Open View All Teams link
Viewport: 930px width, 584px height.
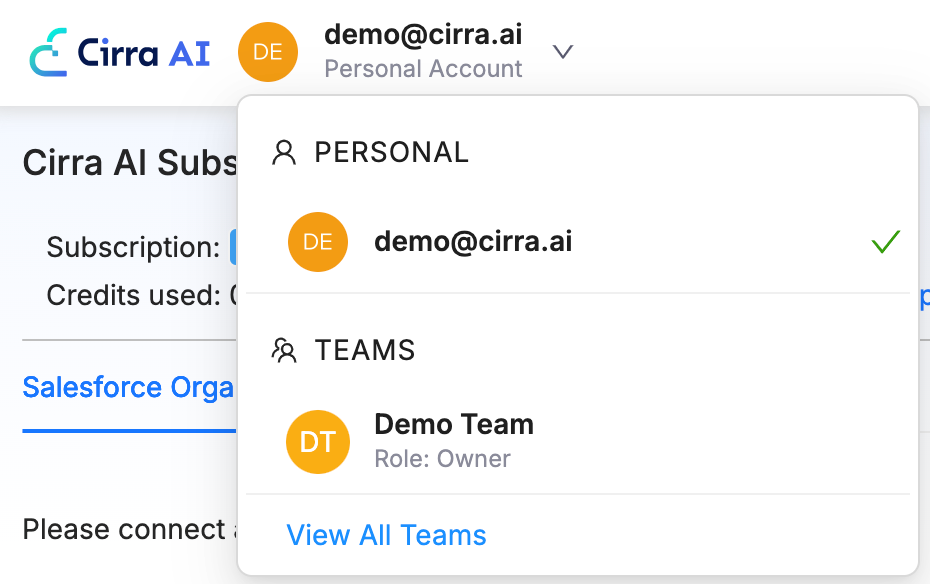(386, 535)
